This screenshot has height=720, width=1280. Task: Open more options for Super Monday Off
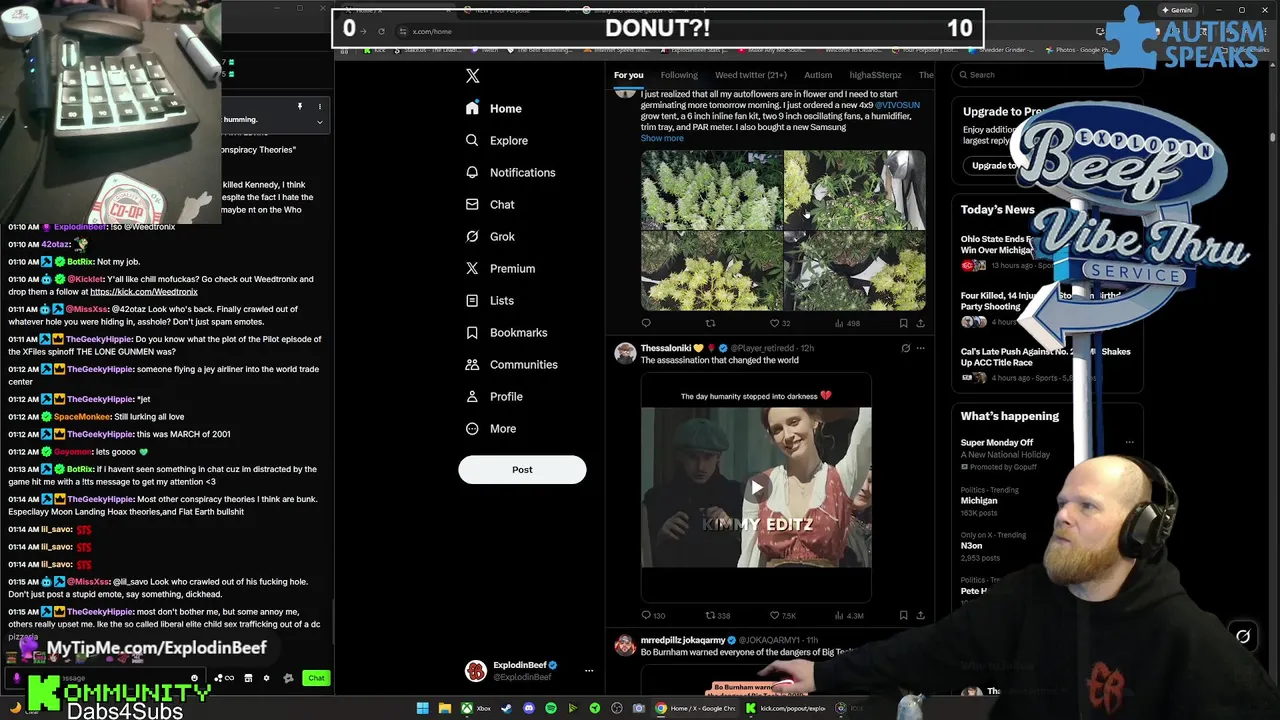tap(1129, 442)
